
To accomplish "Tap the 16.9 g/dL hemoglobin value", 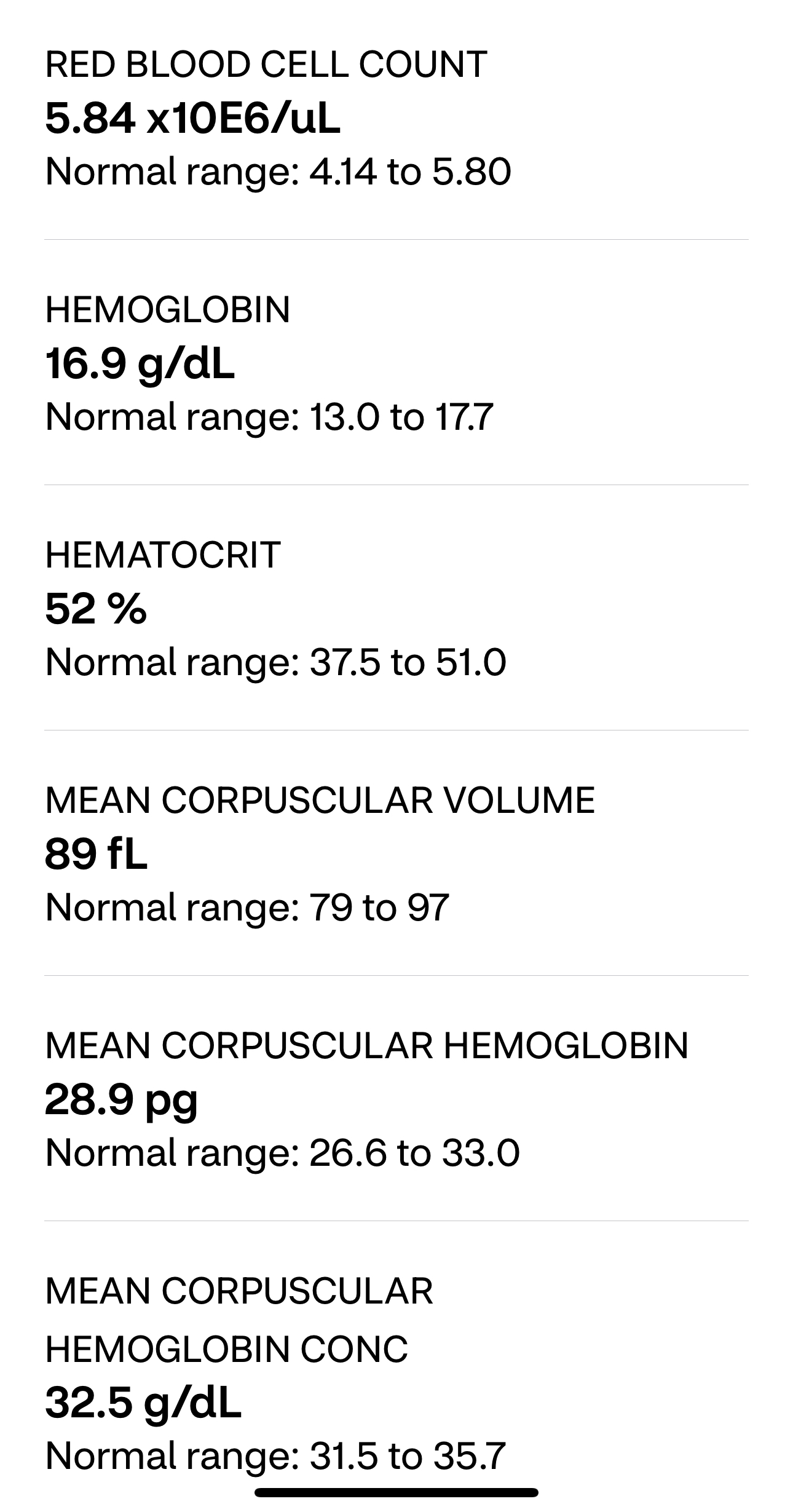I will pos(140,364).
